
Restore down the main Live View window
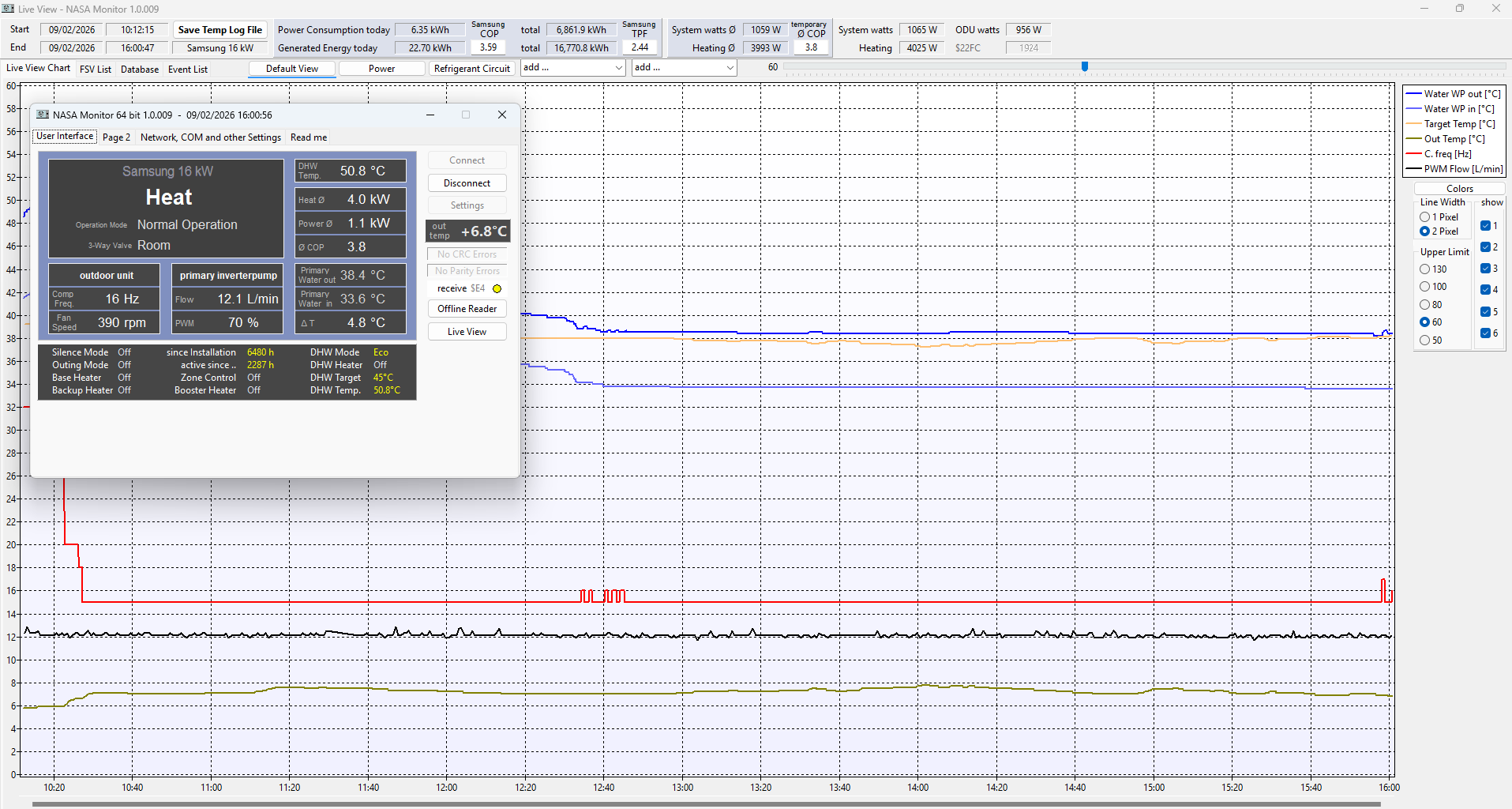[x=1459, y=9]
